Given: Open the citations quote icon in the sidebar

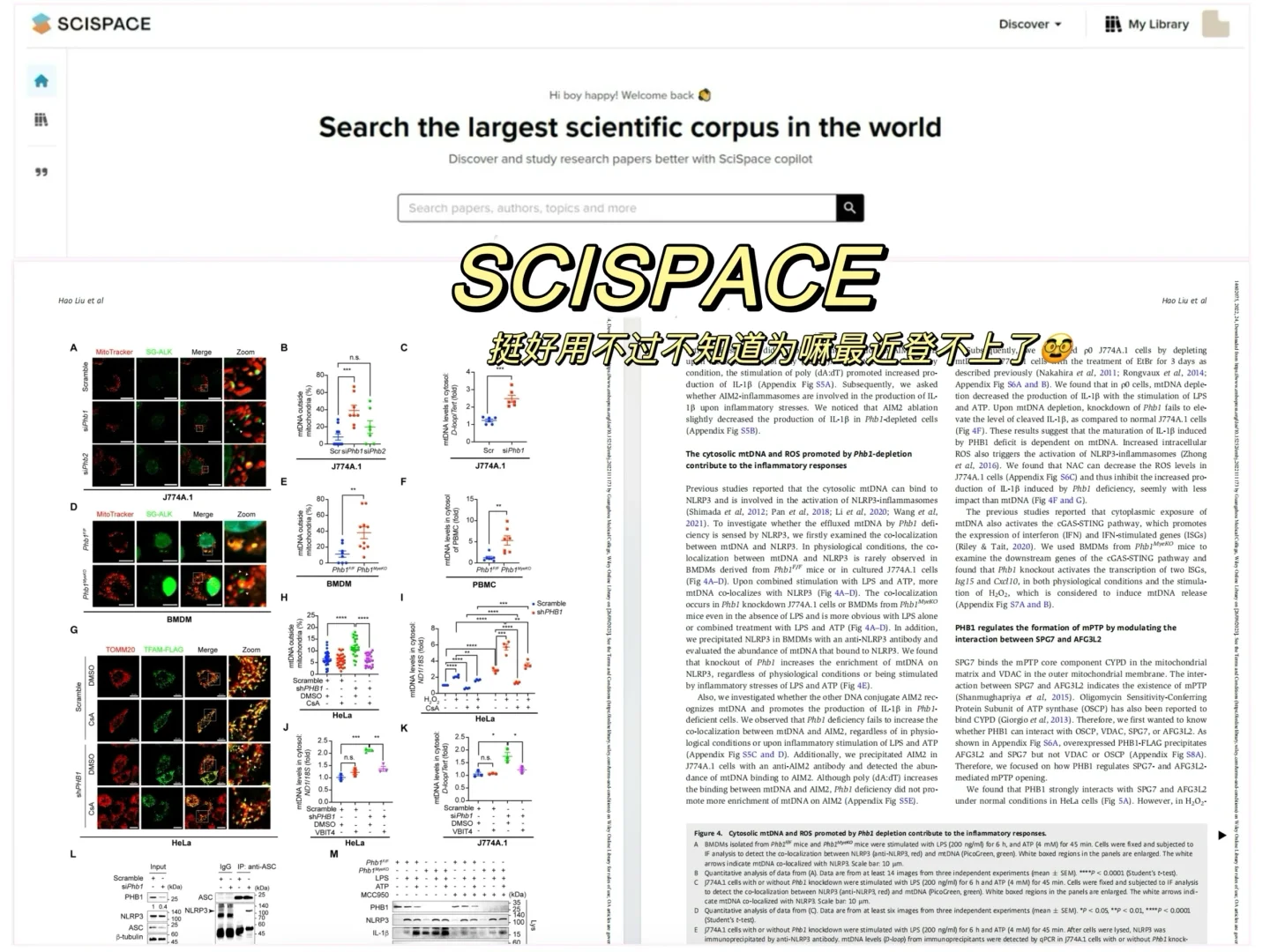Looking at the screenshot, I should (x=41, y=172).
